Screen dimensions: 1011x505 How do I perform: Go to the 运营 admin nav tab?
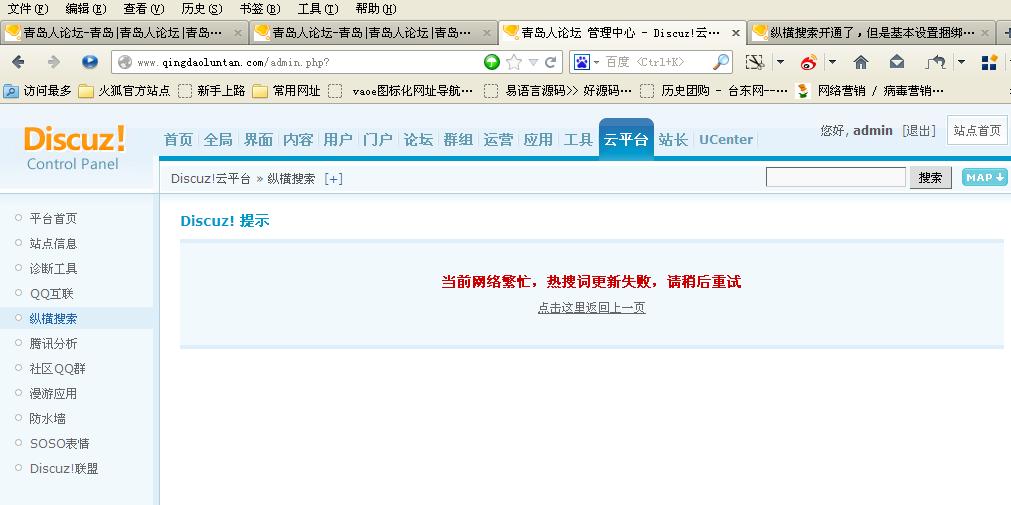tap(498, 139)
